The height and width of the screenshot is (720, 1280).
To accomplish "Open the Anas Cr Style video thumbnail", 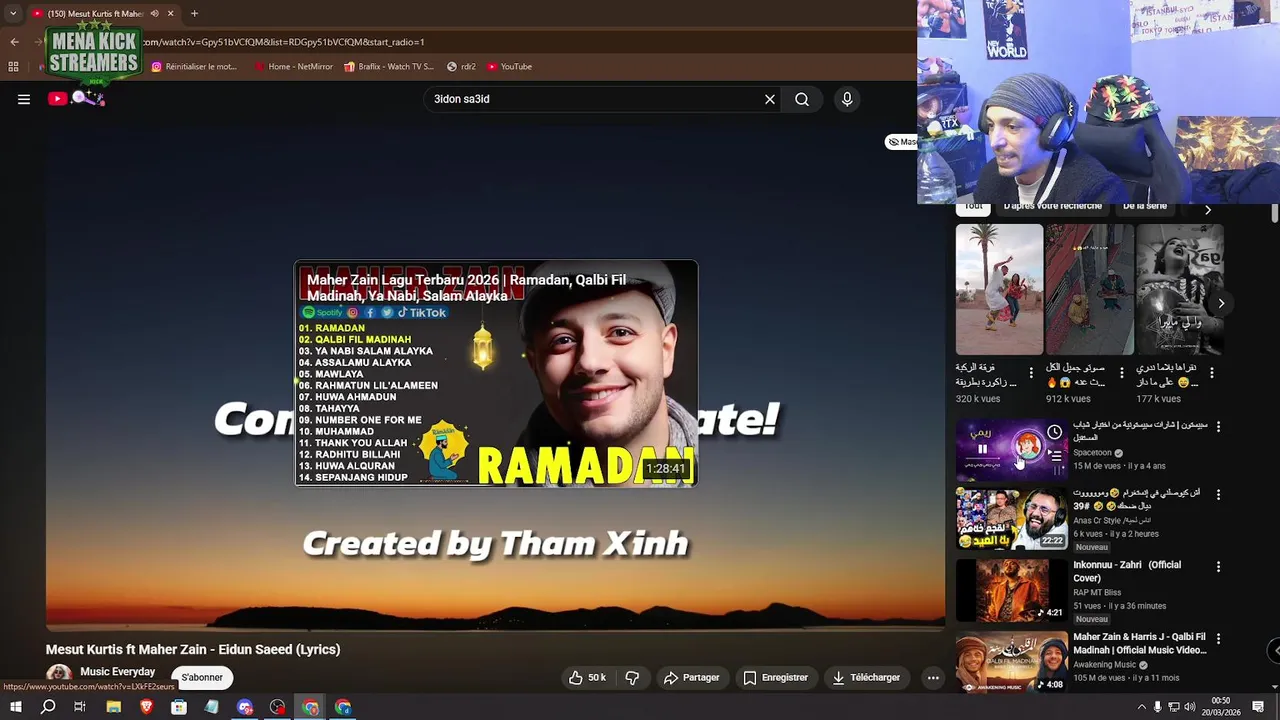I will click(x=1011, y=519).
